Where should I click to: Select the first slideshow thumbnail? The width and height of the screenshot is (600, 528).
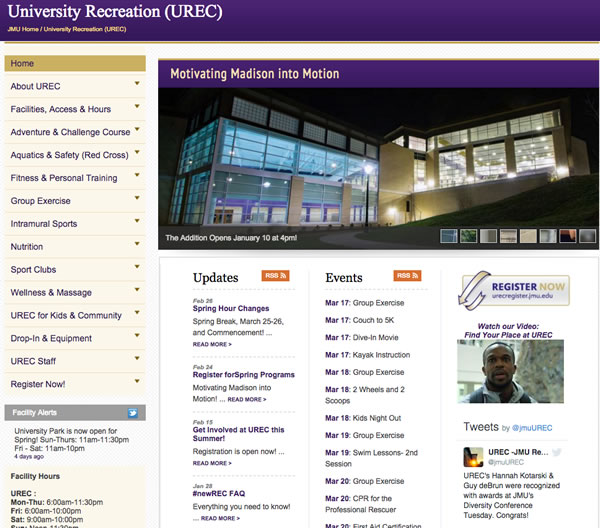pos(449,236)
